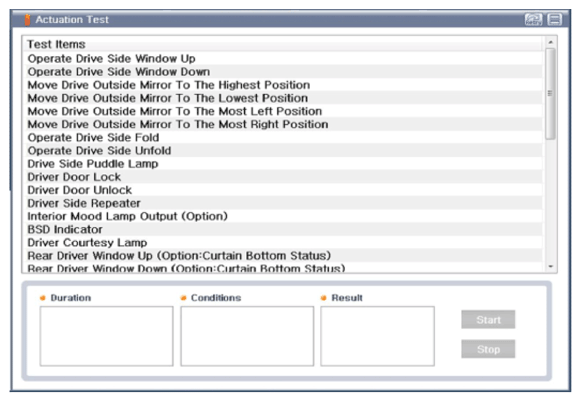
Task: Choose Move Drive Outside Mirror To Highest Position
Action: 284,85
